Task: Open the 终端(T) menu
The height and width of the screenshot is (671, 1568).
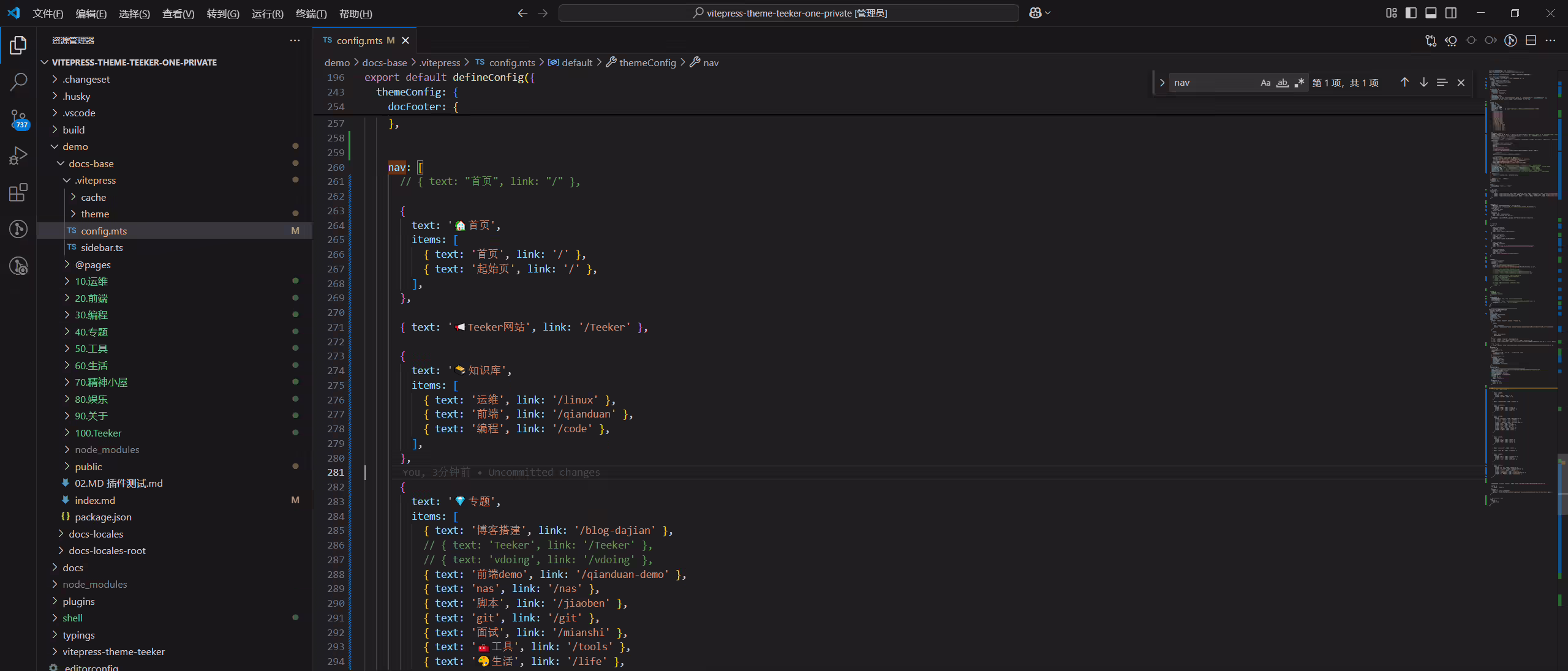Action: 311,13
